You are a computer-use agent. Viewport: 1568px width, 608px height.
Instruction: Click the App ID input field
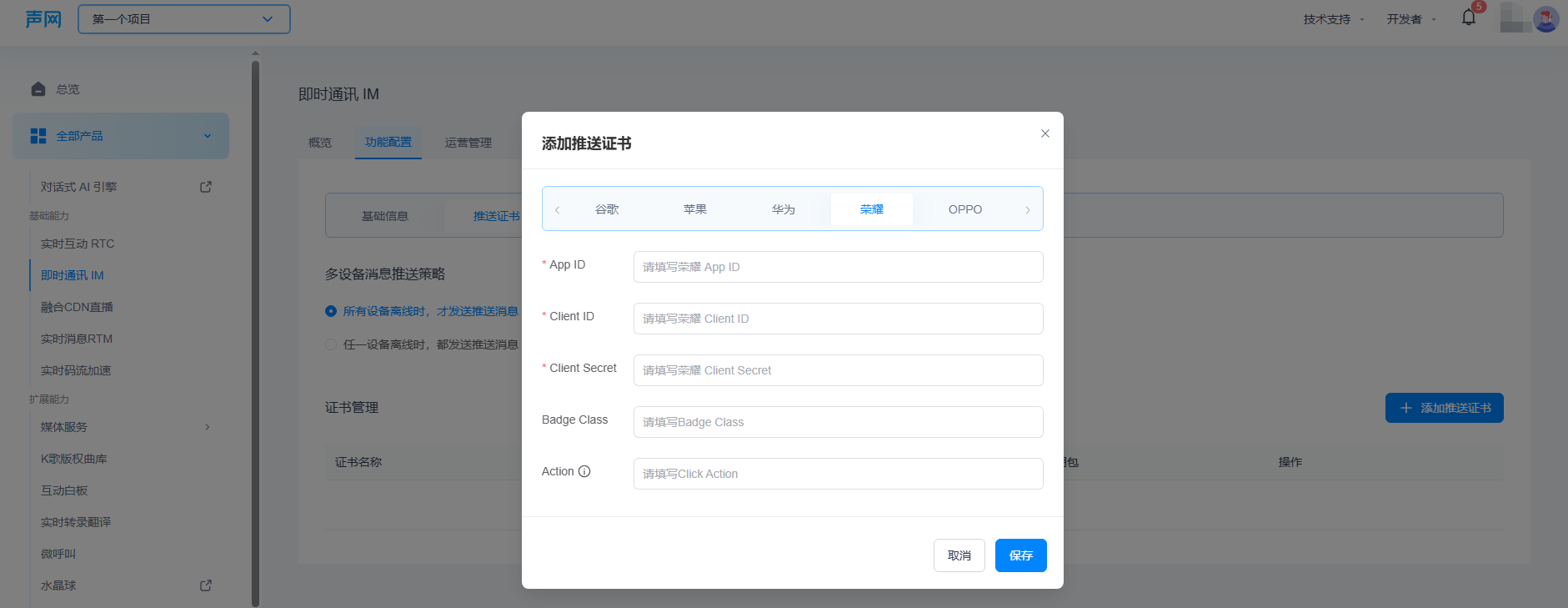pos(839,267)
